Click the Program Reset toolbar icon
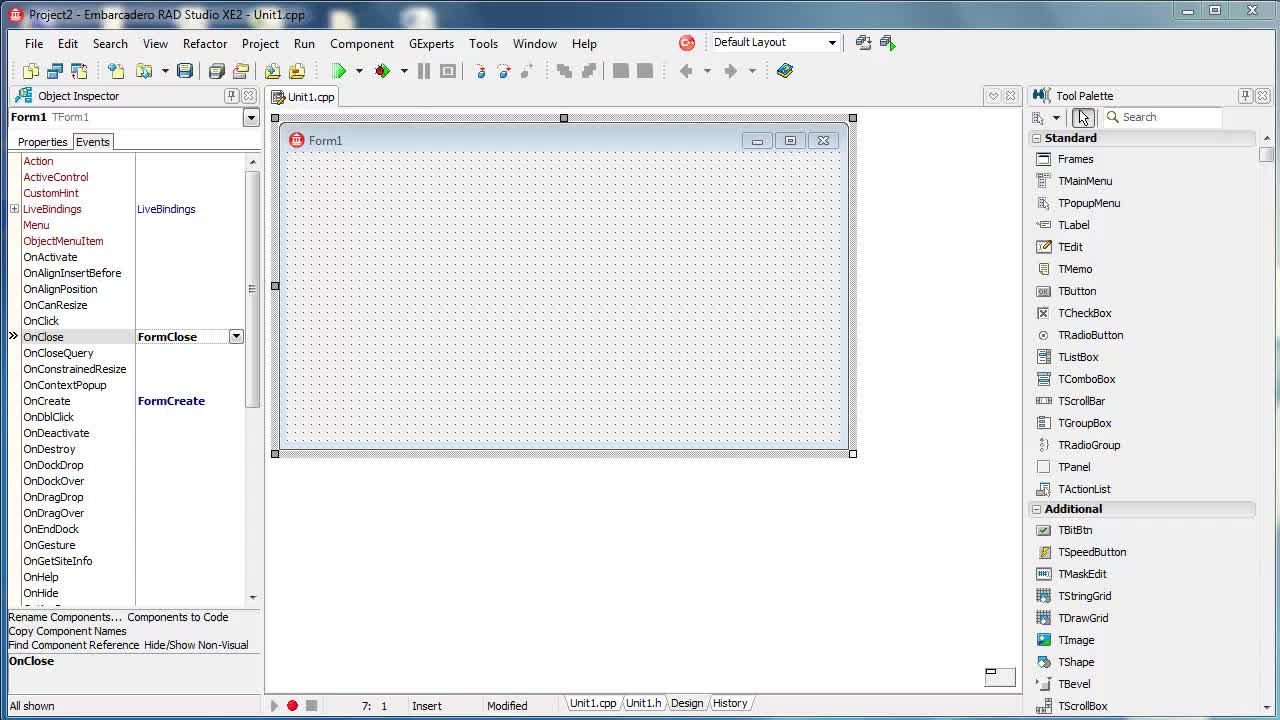Viewport: 1280px width, 720px height. tap(448, 71)
